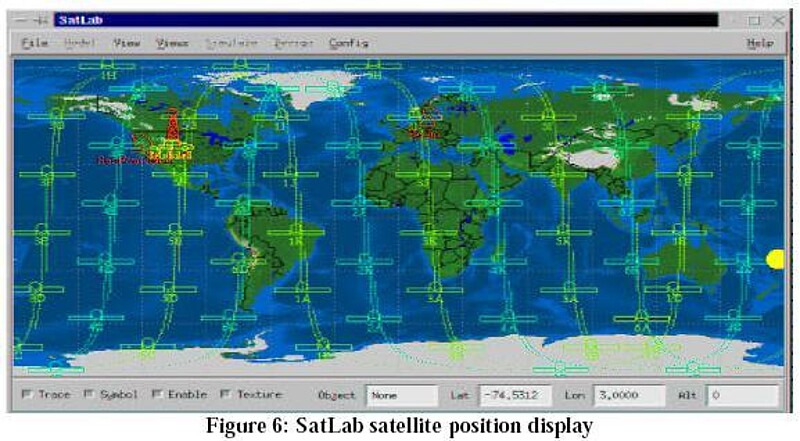Open the Help menu
This screenshot has height=441, width=800.
pyautogui.click(x=760, y=43)
